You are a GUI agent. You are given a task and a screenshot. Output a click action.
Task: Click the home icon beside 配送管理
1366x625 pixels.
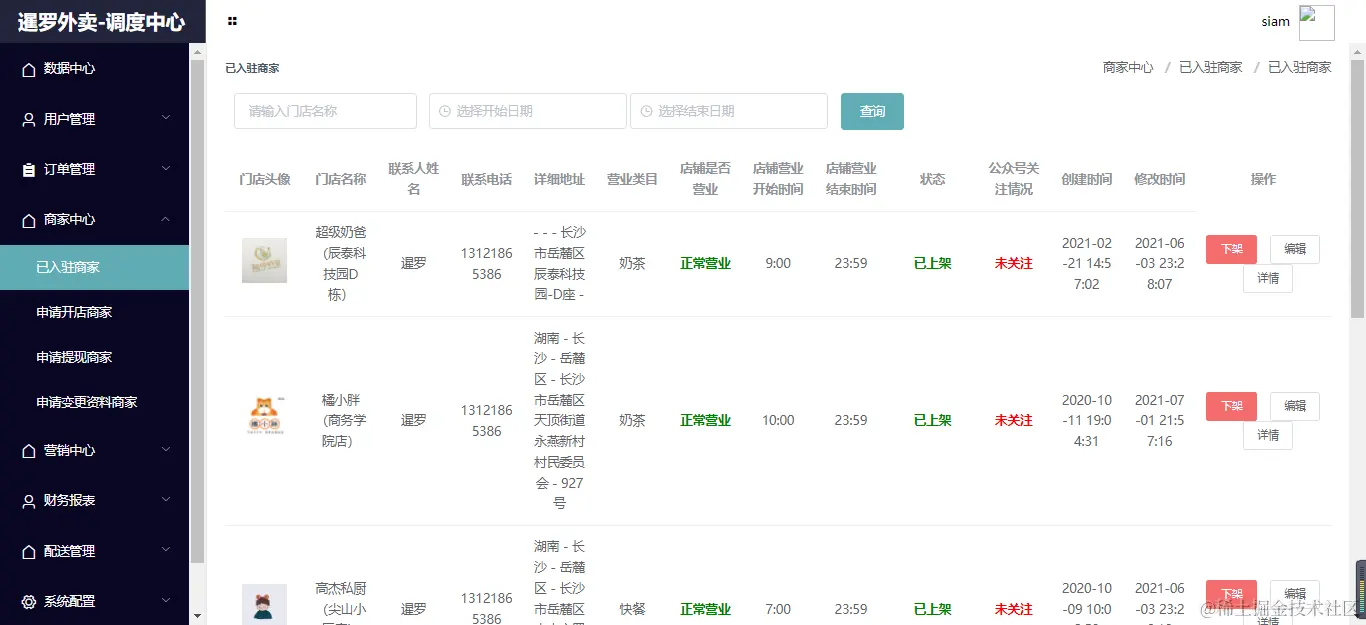(x=29, y=551)
